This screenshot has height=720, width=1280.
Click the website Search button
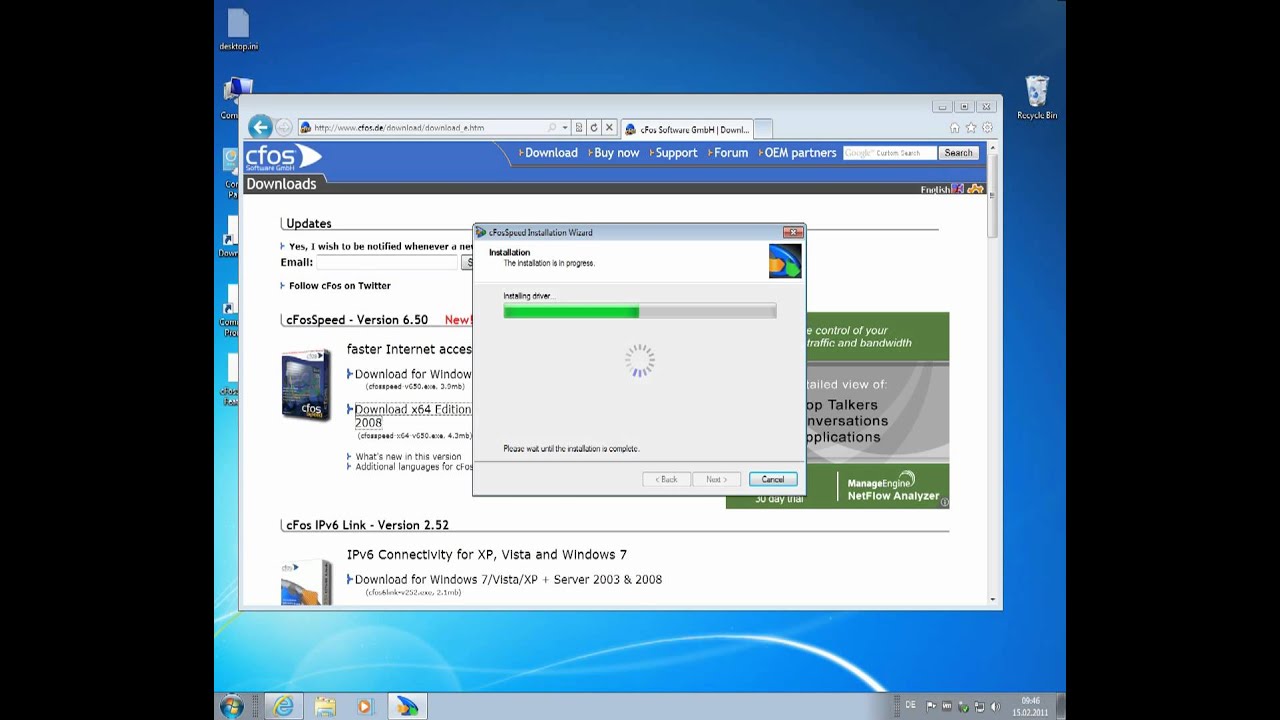[x=958, y=153]
